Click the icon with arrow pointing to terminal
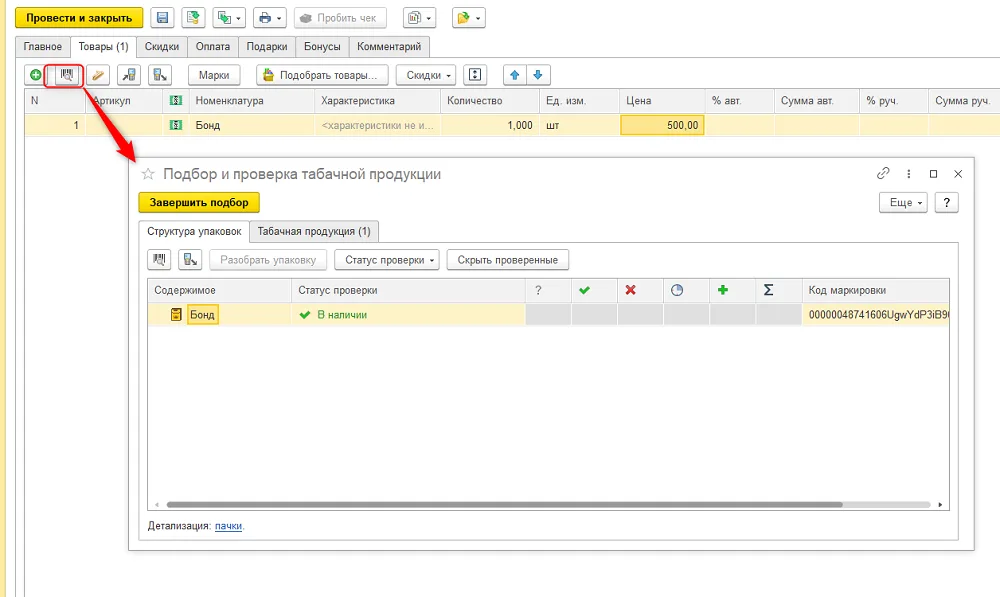Viewport: 1000px width, 597px height. pos(129,75)
